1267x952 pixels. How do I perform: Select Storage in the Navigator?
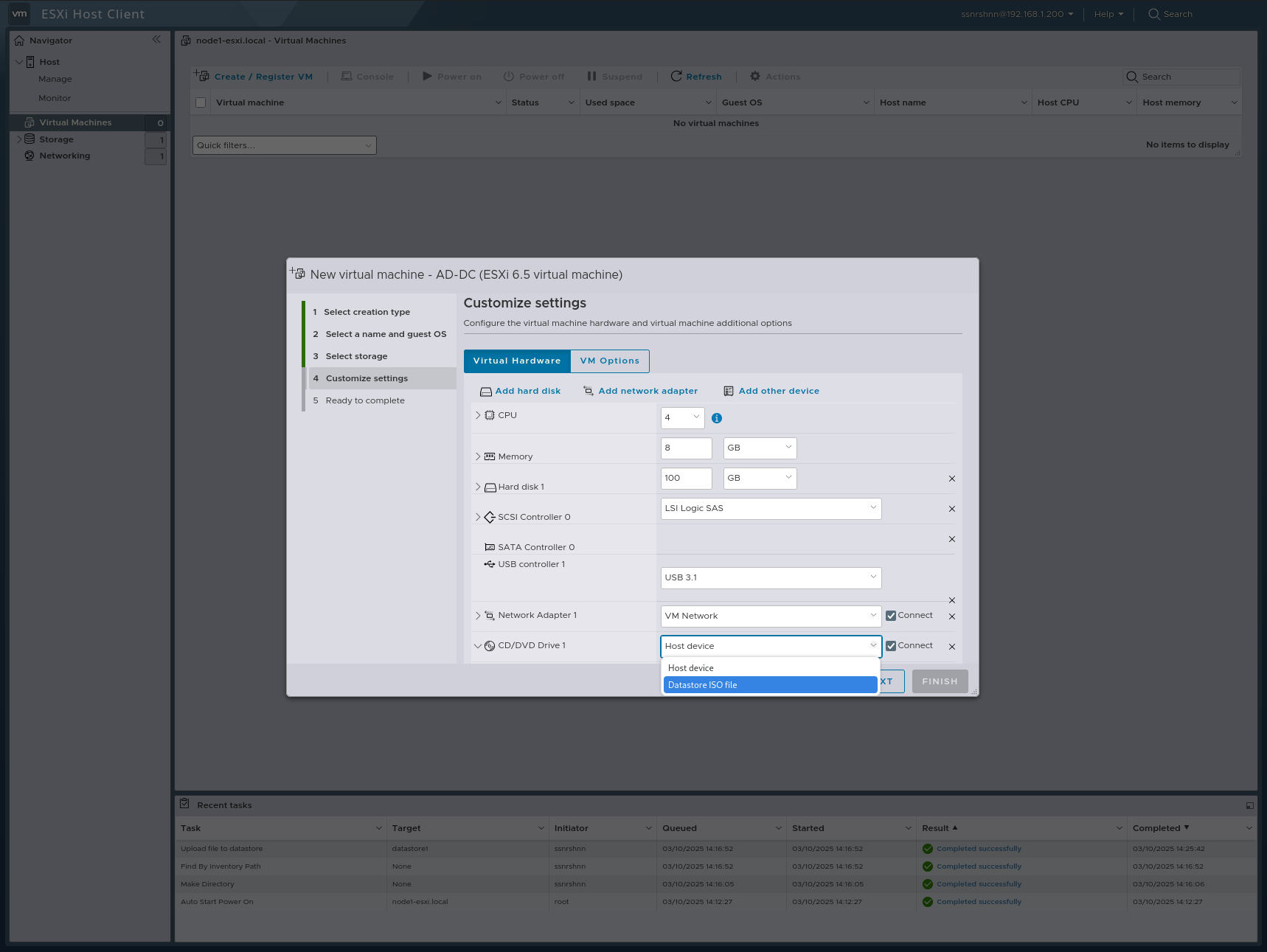(58, 139)
